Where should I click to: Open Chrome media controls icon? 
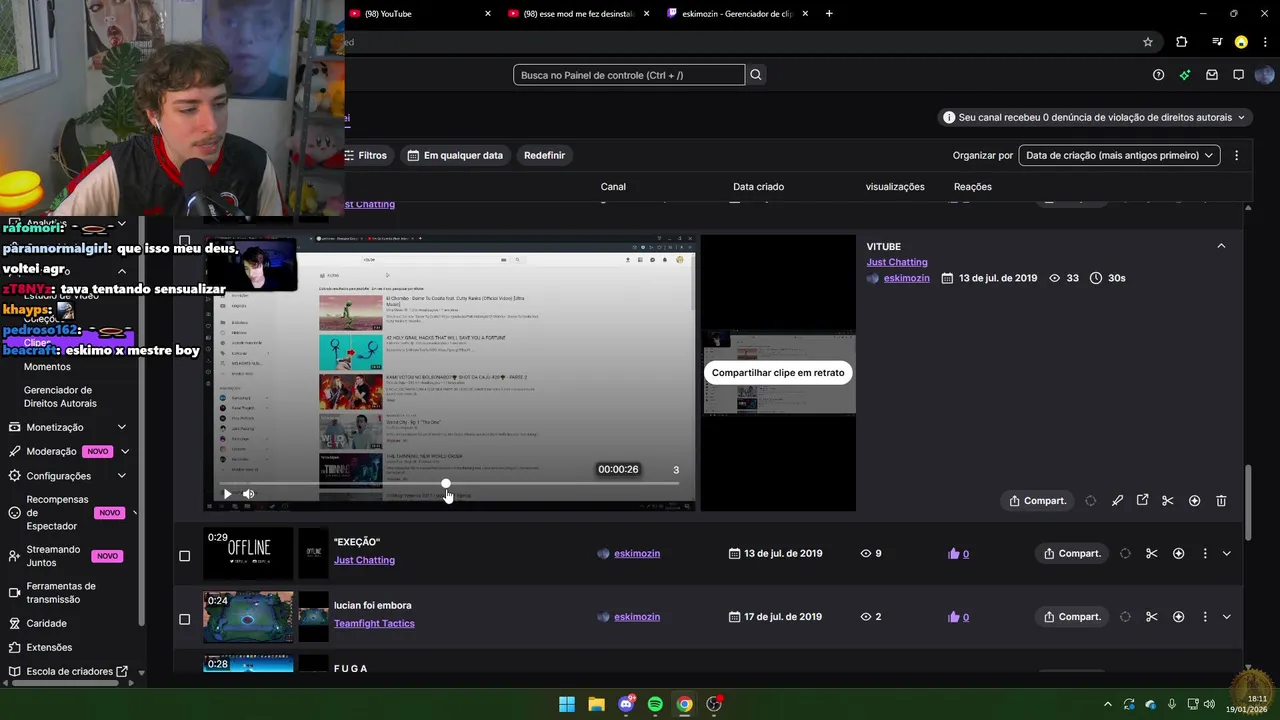[1217, 42]
